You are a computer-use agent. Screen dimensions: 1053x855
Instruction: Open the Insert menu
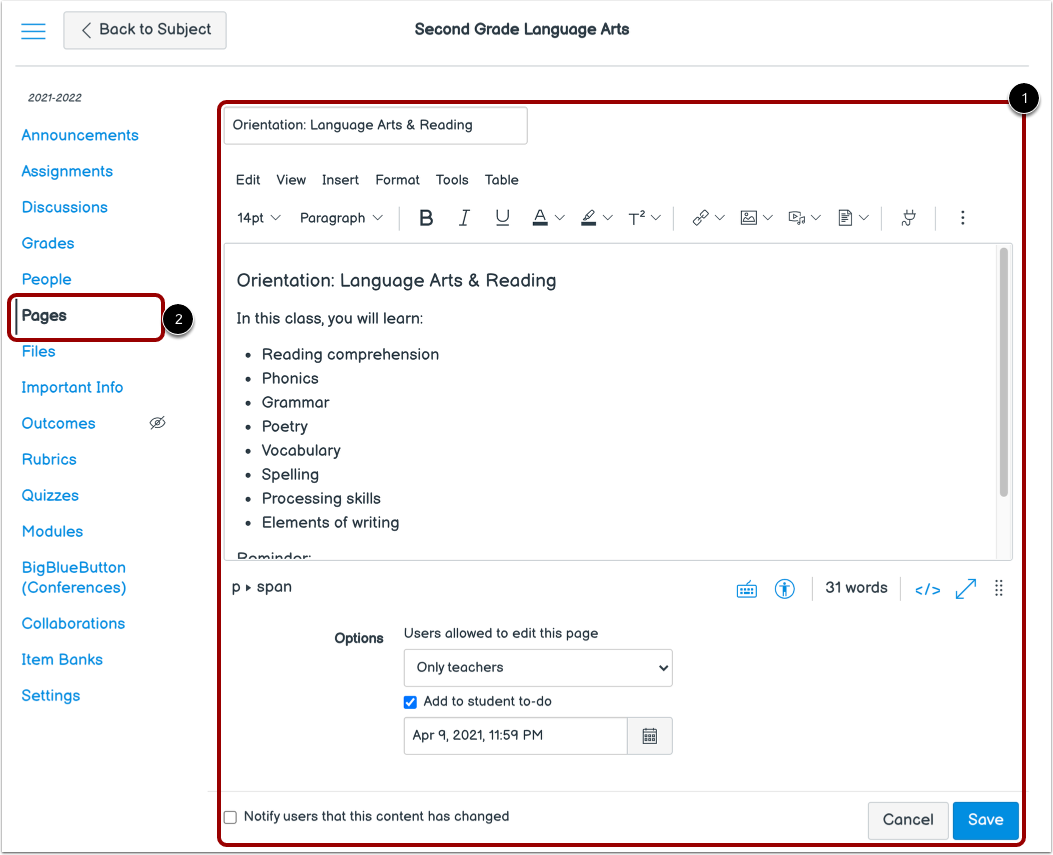(x=340, y=180)
